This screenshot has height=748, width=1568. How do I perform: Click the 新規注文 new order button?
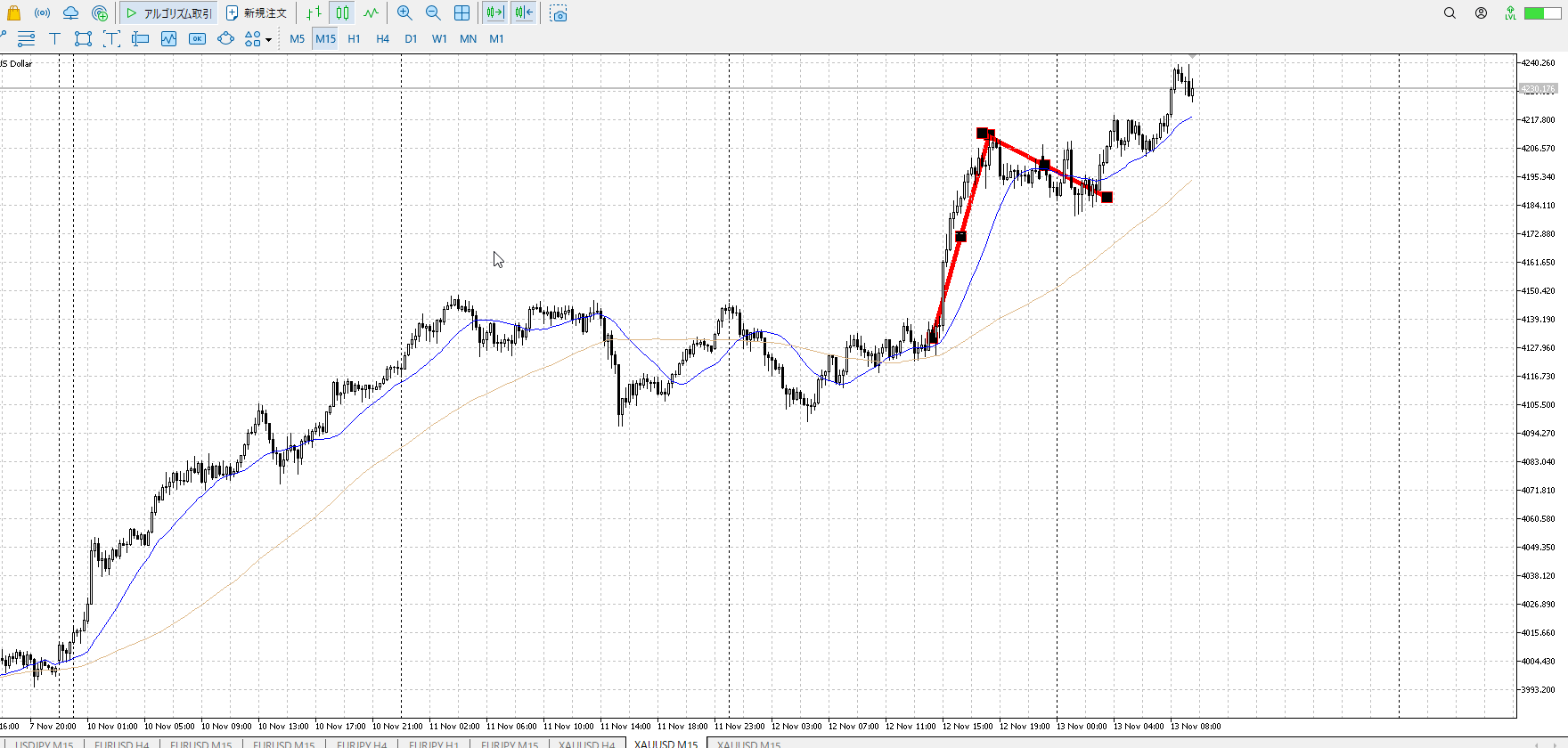coord(257,13)
